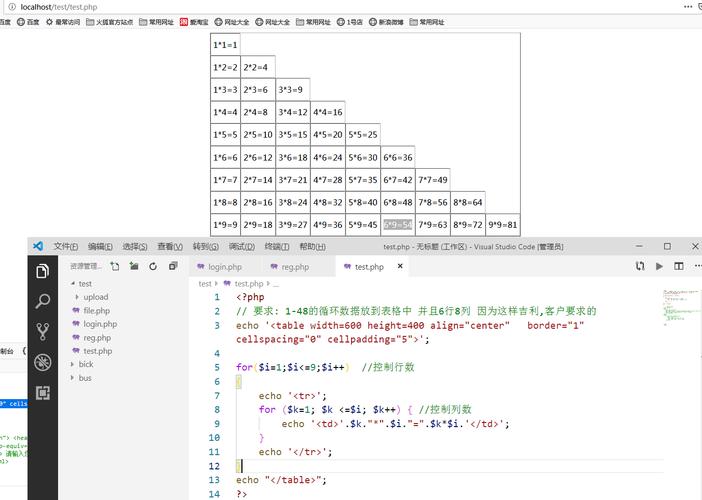Click the browser address bar URL
702x500 pixels.
tap(59, 7)
